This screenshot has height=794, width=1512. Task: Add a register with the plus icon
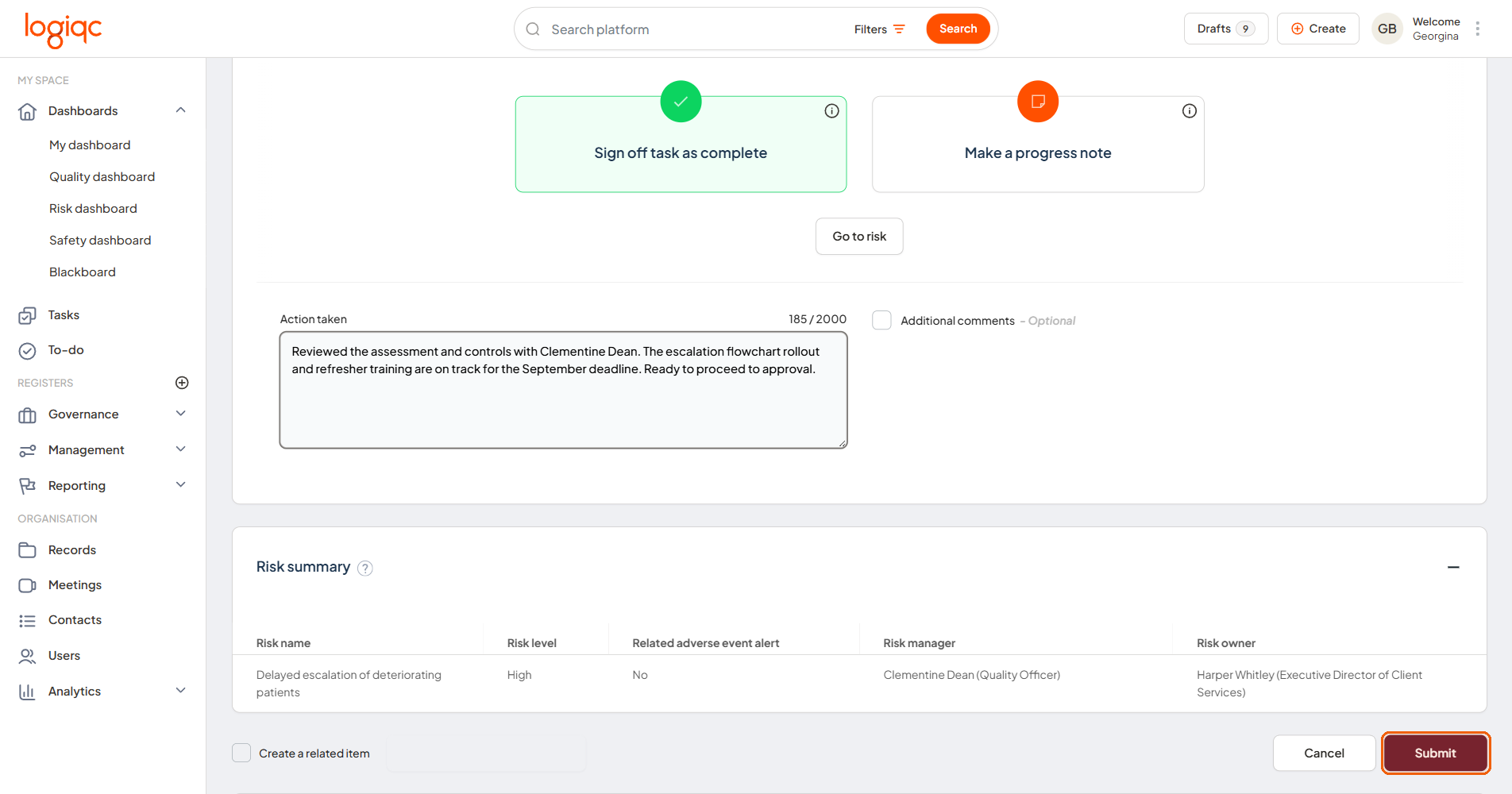pos(182,383)
